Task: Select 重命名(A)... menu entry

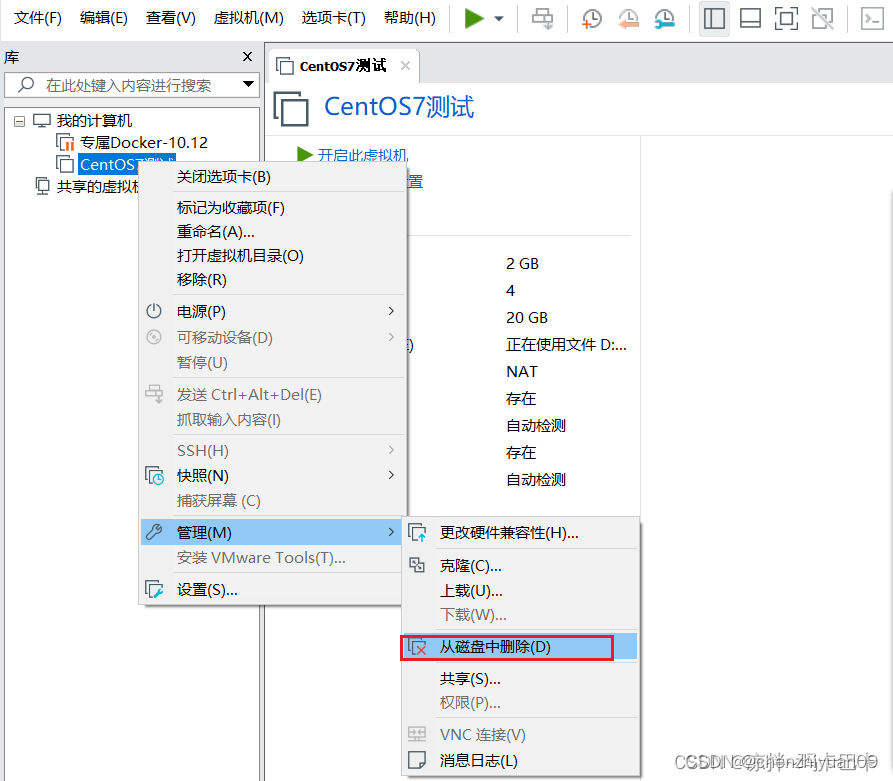Action: tap(215, 232)
